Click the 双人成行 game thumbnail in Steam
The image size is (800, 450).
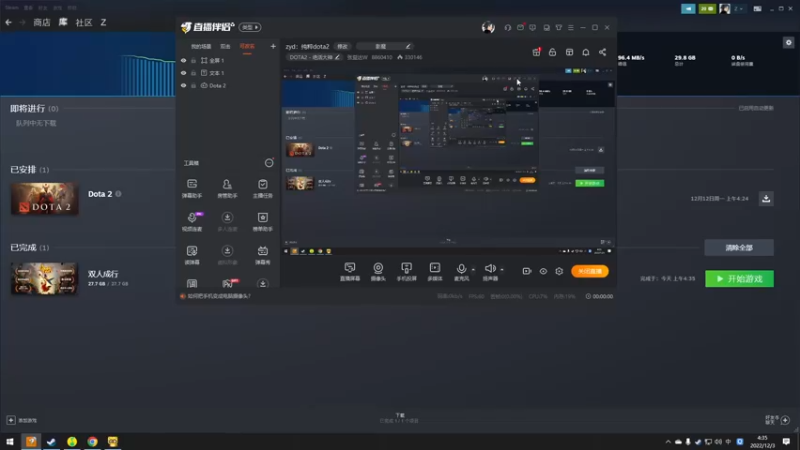45,279
